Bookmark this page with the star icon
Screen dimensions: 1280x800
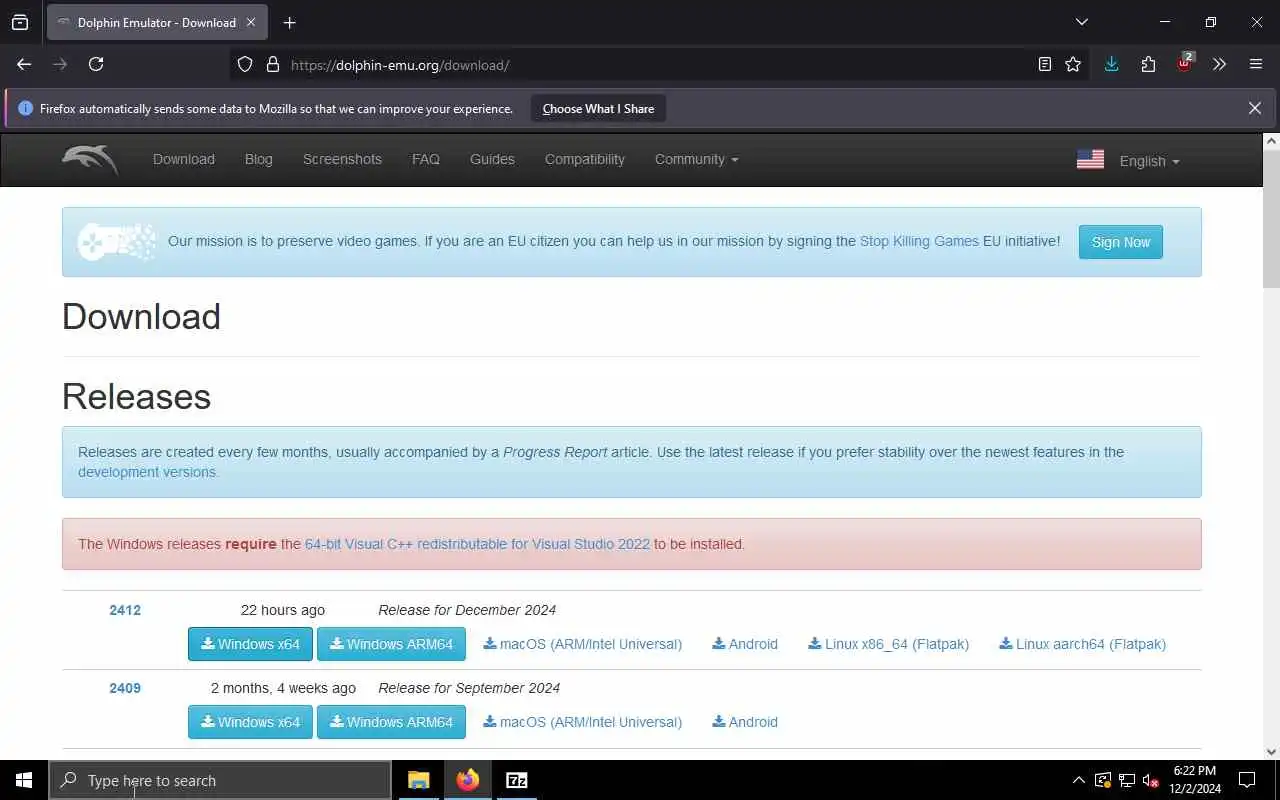coord(1073,64)
